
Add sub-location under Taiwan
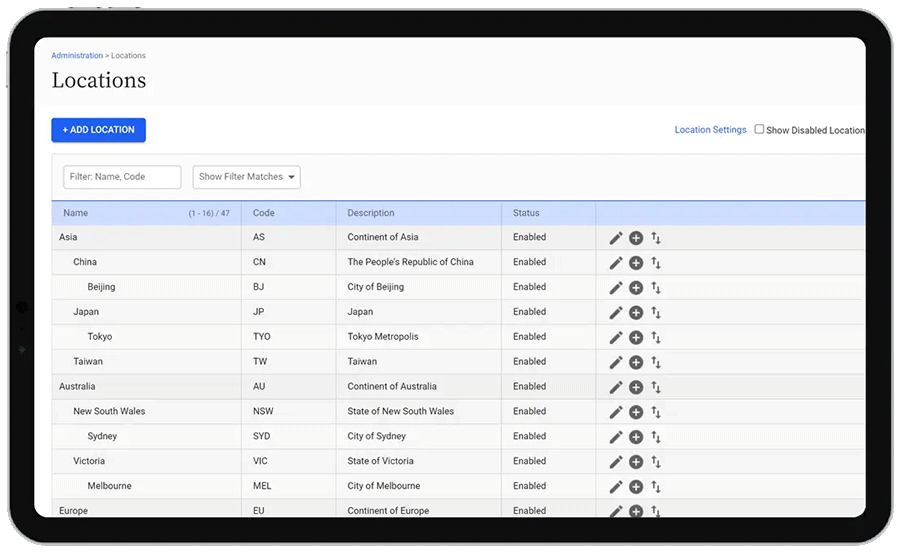tap(636, 362)
